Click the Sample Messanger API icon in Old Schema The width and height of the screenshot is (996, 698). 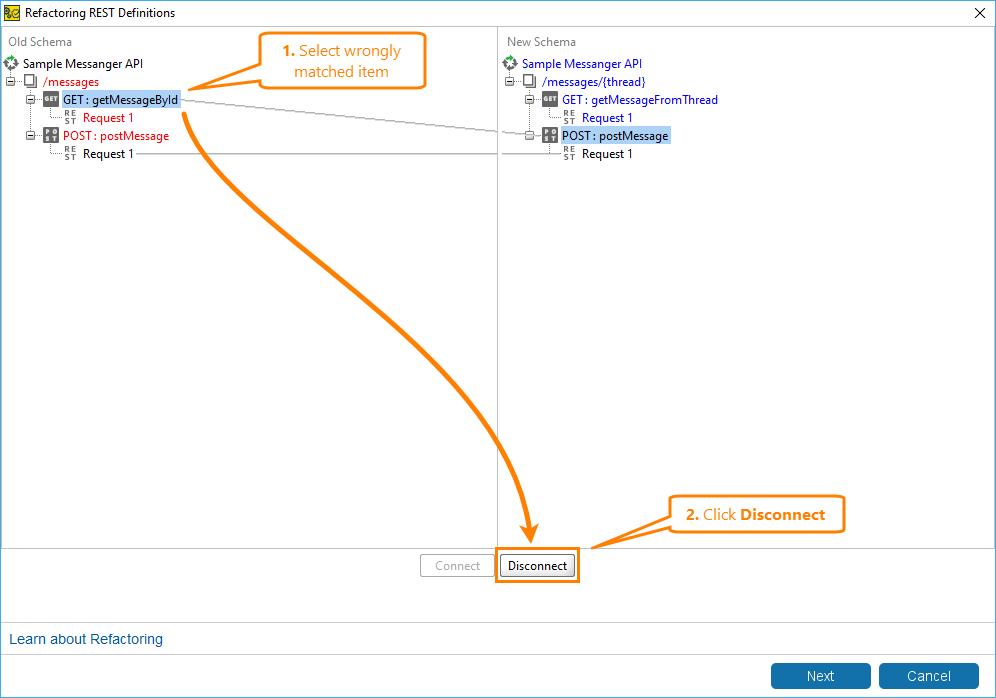tap(11, 62)
